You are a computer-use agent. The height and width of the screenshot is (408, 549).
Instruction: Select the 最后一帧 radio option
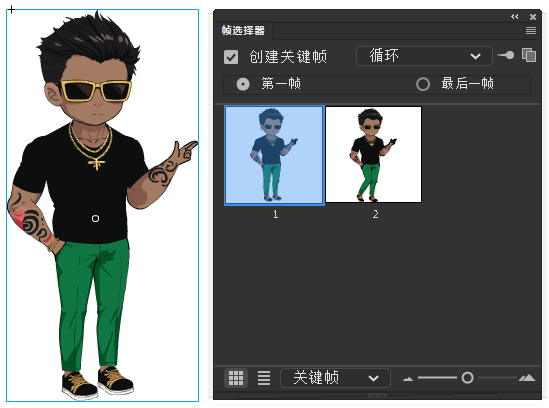click(x=423, y=84)
